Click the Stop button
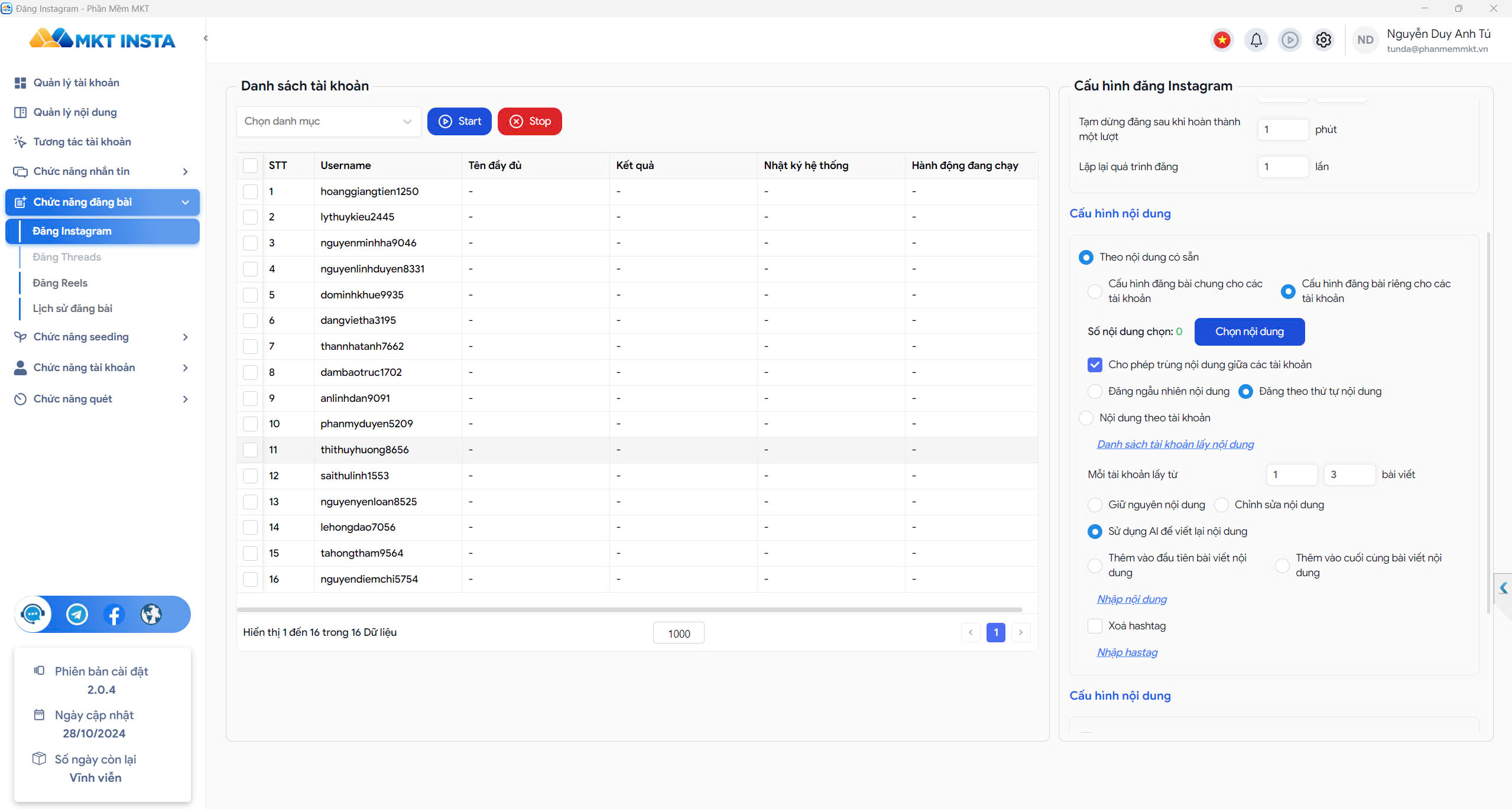The image size is (1512, 809). click(x=530, y=121)
